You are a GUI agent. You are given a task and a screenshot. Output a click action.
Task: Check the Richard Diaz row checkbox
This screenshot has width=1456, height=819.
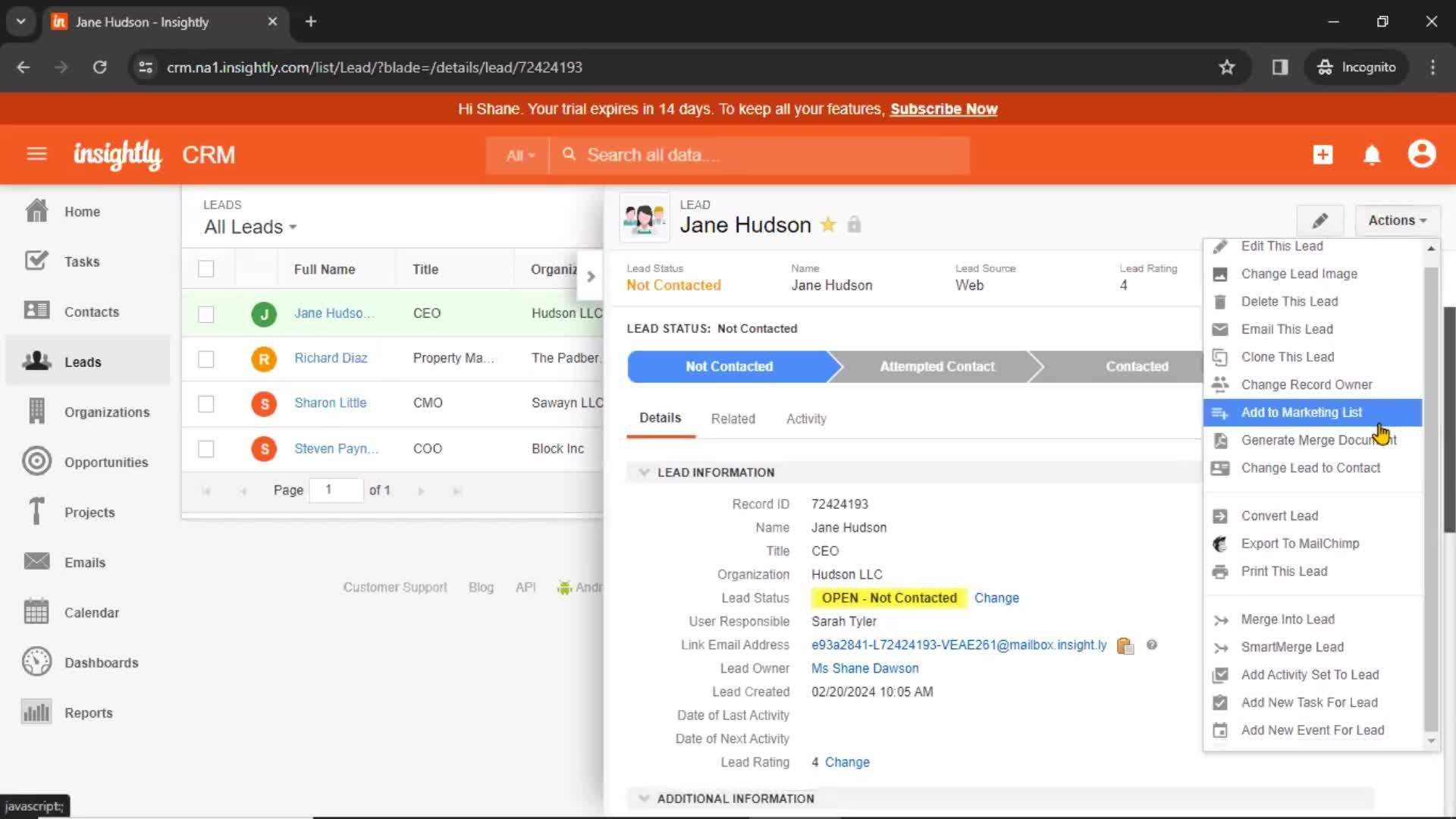tap(206, 359)
